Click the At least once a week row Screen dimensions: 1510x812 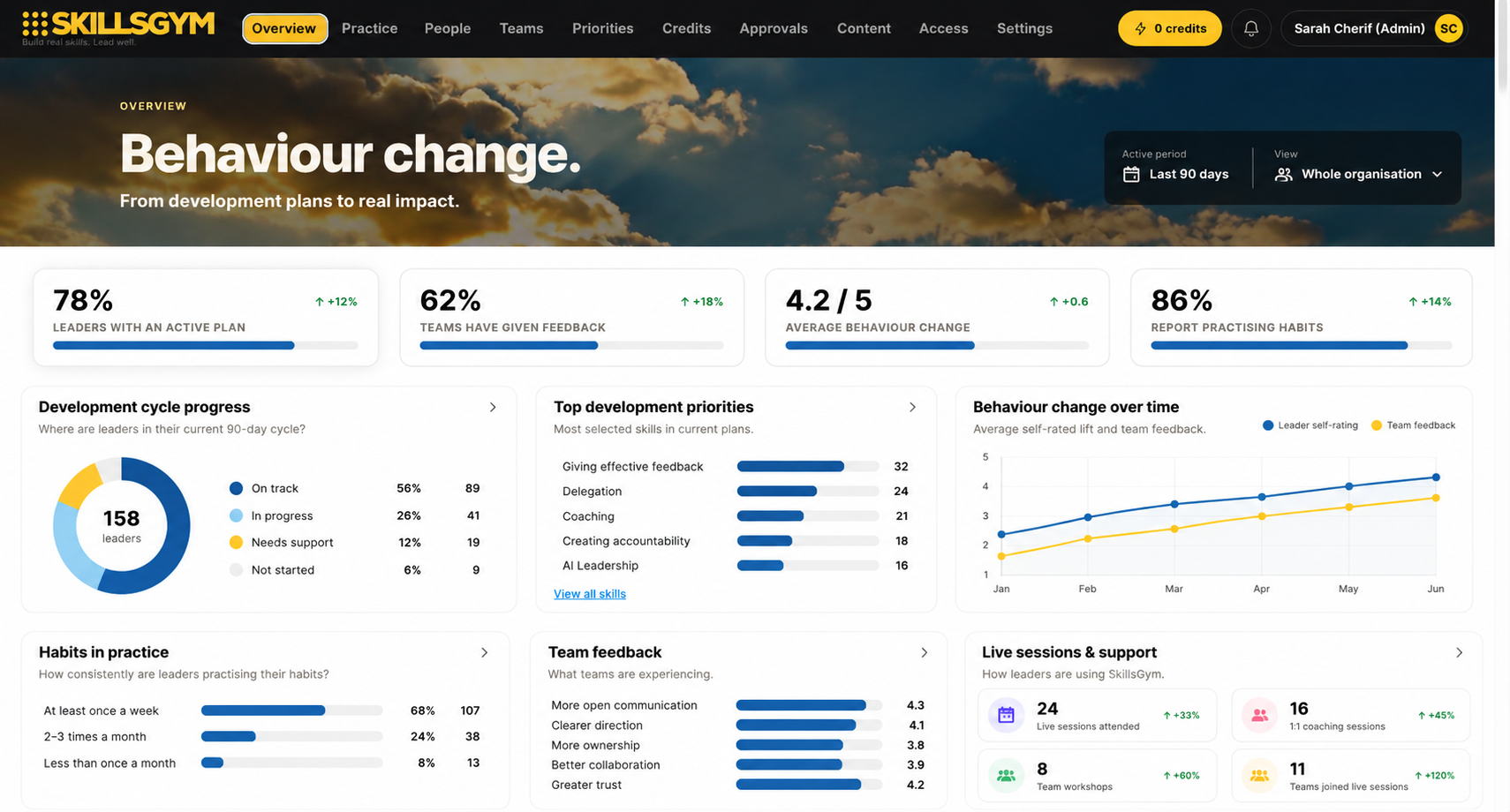tap(261, 710)
